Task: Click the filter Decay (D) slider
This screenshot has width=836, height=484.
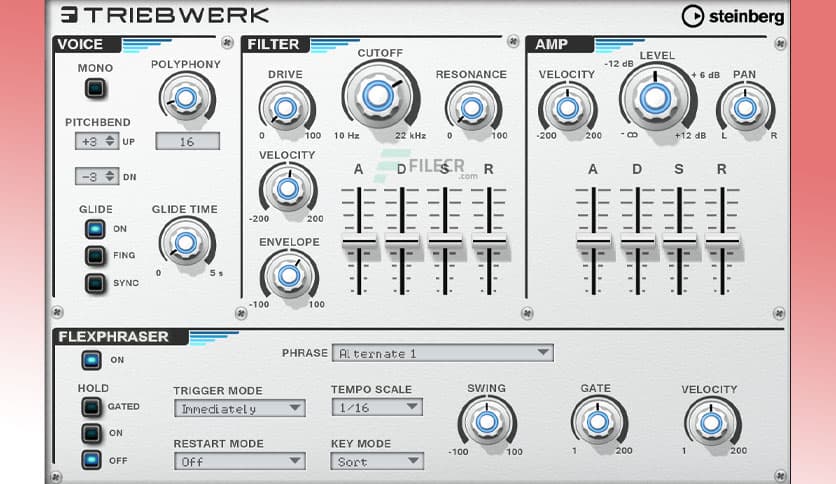Action: 402,241
